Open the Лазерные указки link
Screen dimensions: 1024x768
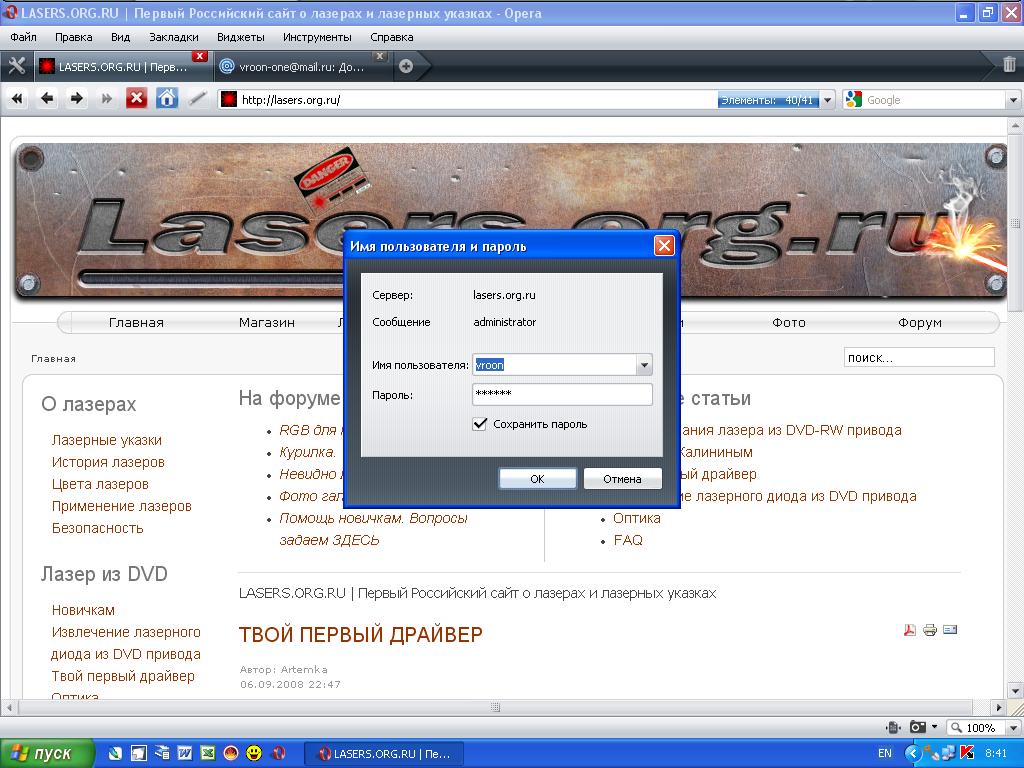106,440
